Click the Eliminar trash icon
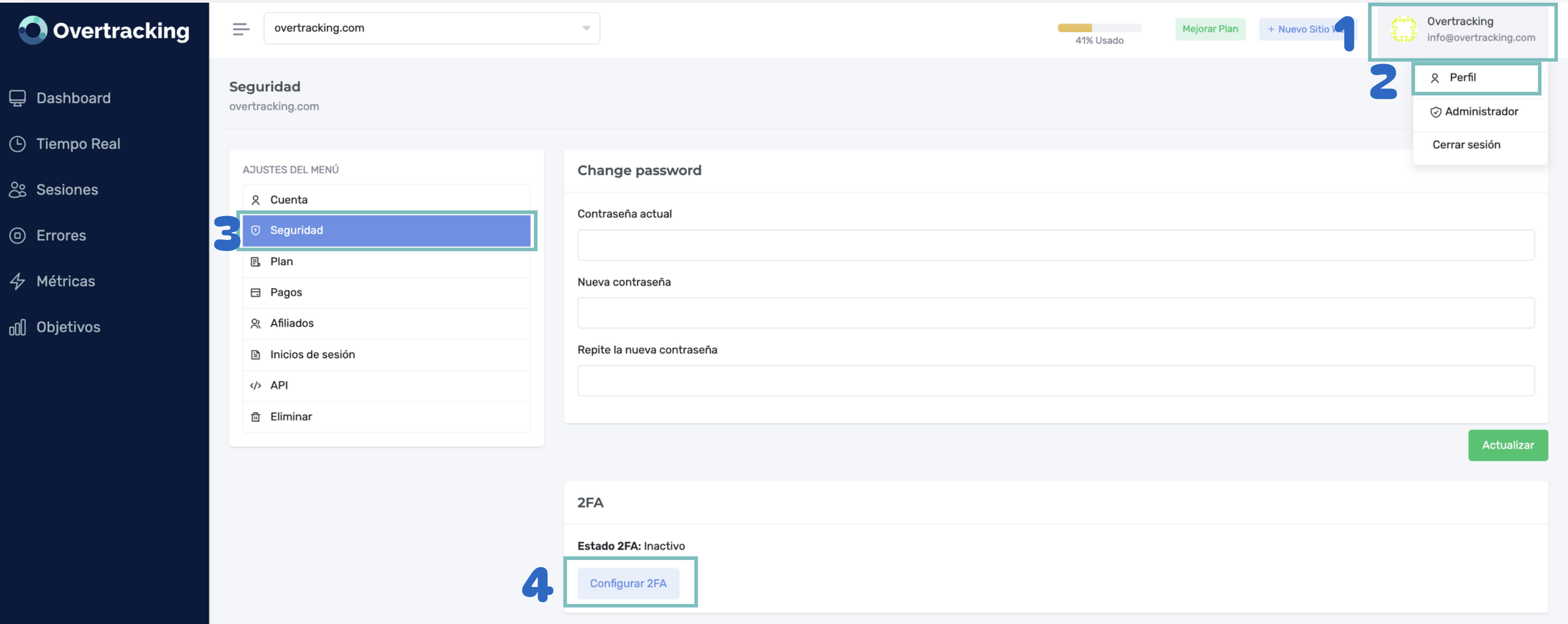 (x=256, y=416)
